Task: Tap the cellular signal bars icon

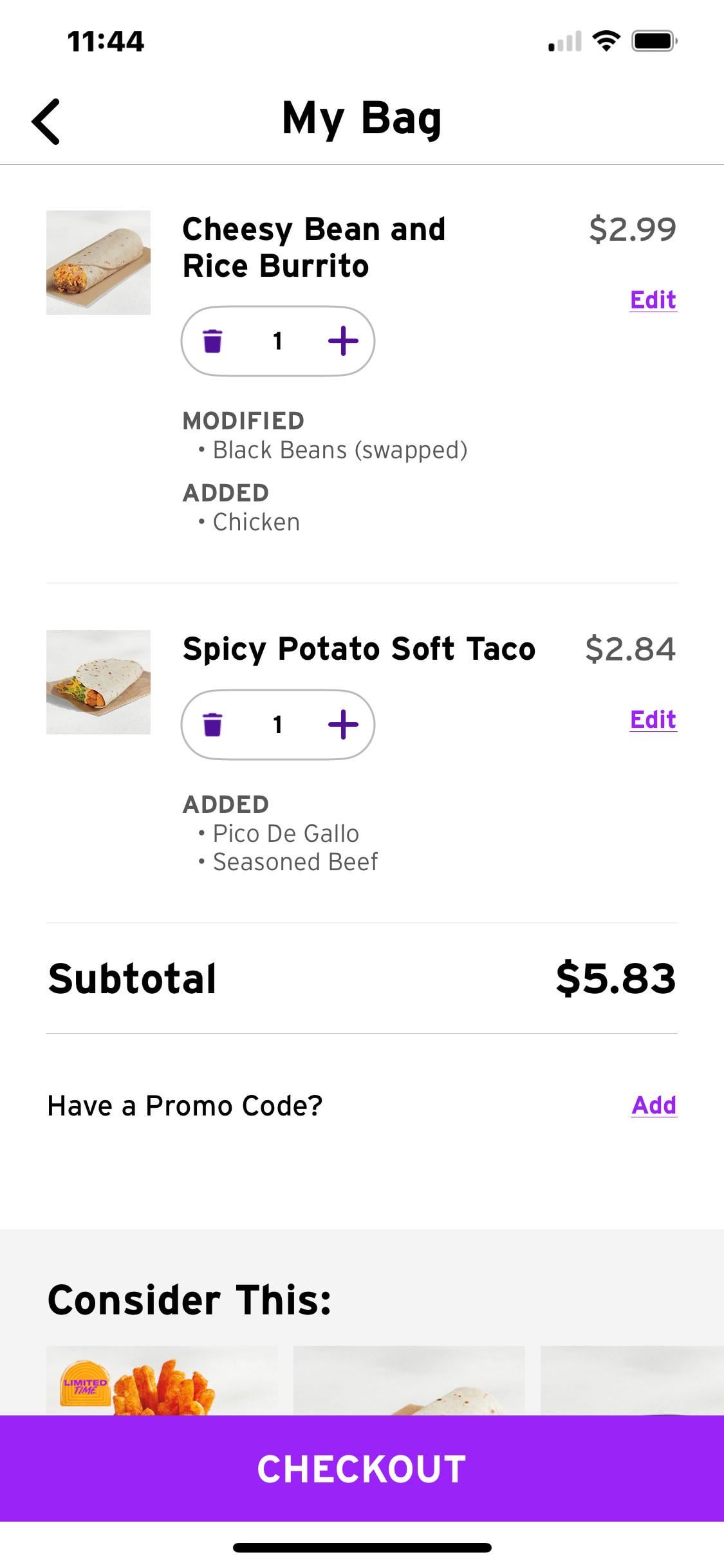Action: pyautogui.click(x=564, y=42)
